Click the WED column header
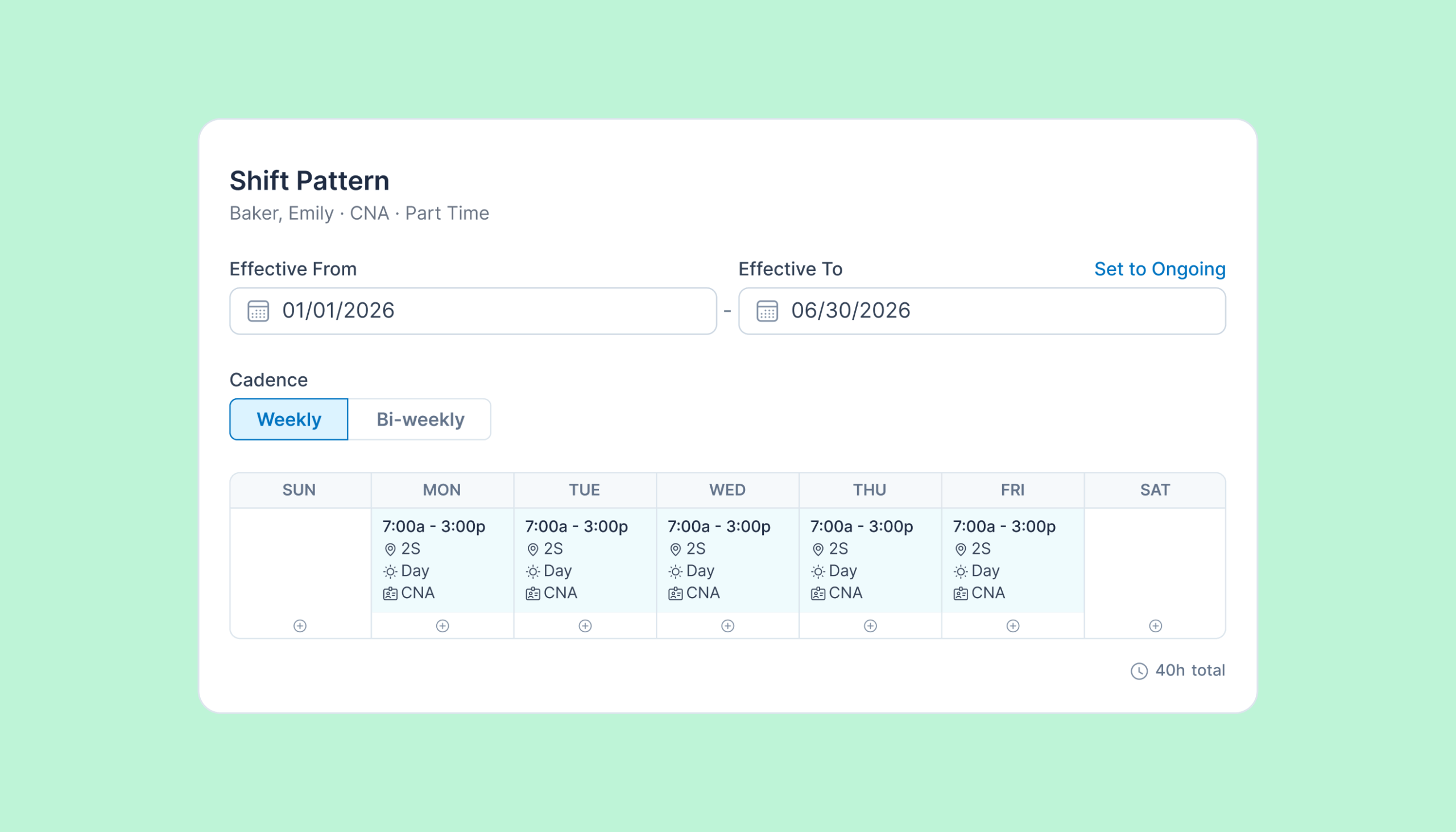This screenshot has height=832, width=1456. point(727,491)
